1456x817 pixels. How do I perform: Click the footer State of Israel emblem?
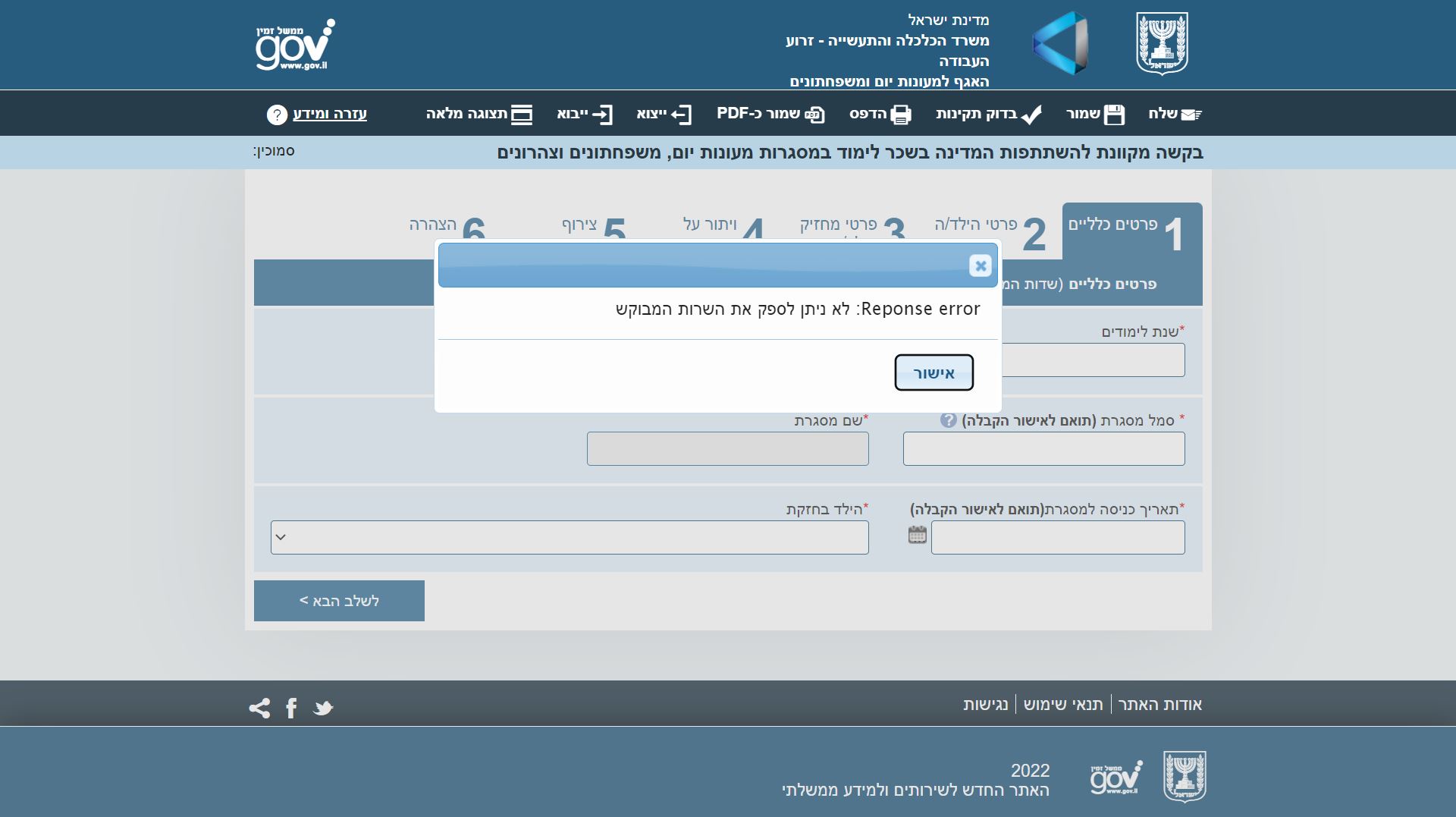click(x=1185, y=777)
